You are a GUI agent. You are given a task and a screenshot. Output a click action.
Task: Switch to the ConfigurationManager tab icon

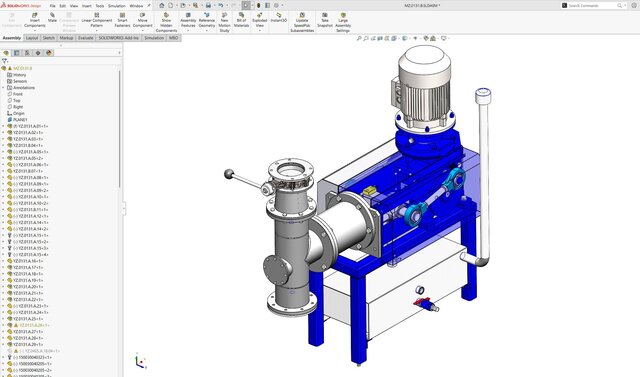tap(27, 53)
